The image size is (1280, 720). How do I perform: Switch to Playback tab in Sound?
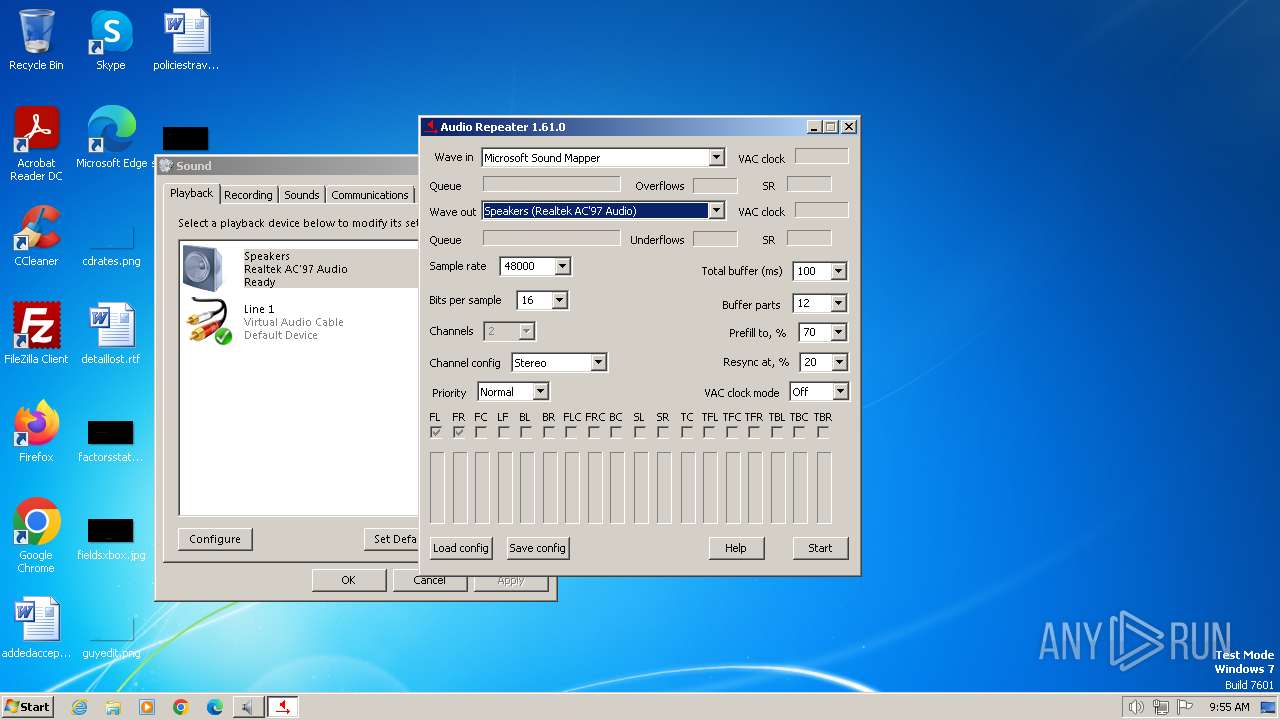point(191,194)
